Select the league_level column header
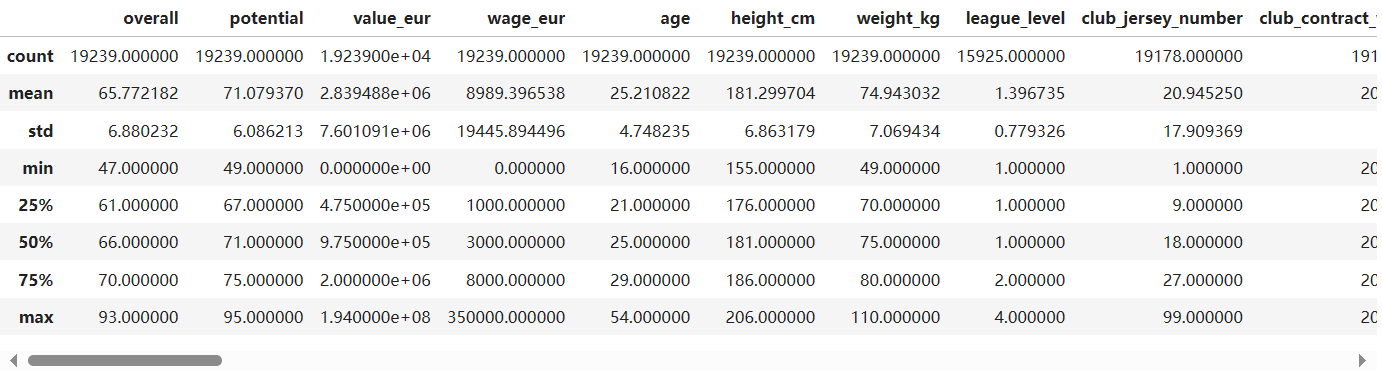 click(1015, 19)
